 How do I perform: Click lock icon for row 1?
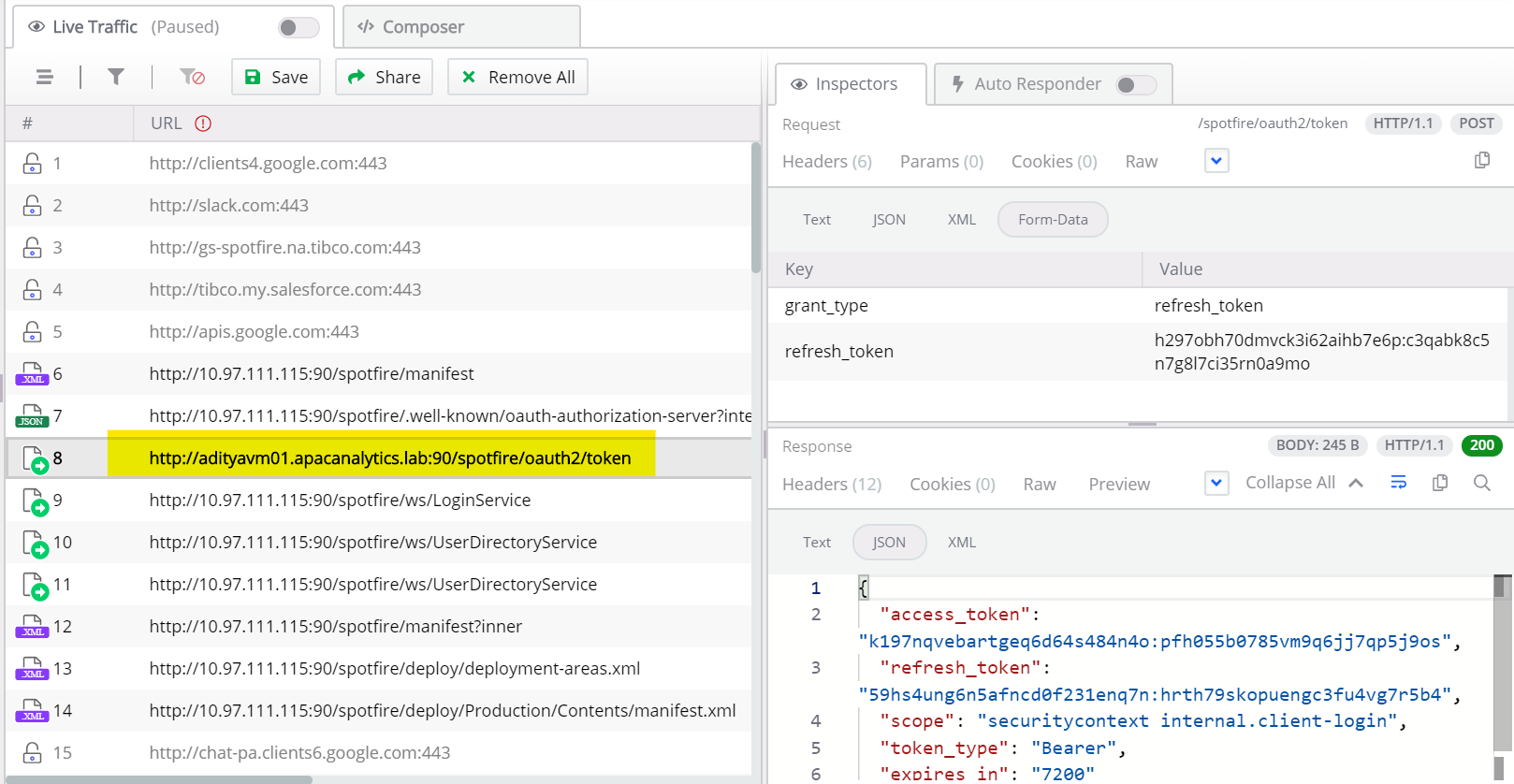32,164
